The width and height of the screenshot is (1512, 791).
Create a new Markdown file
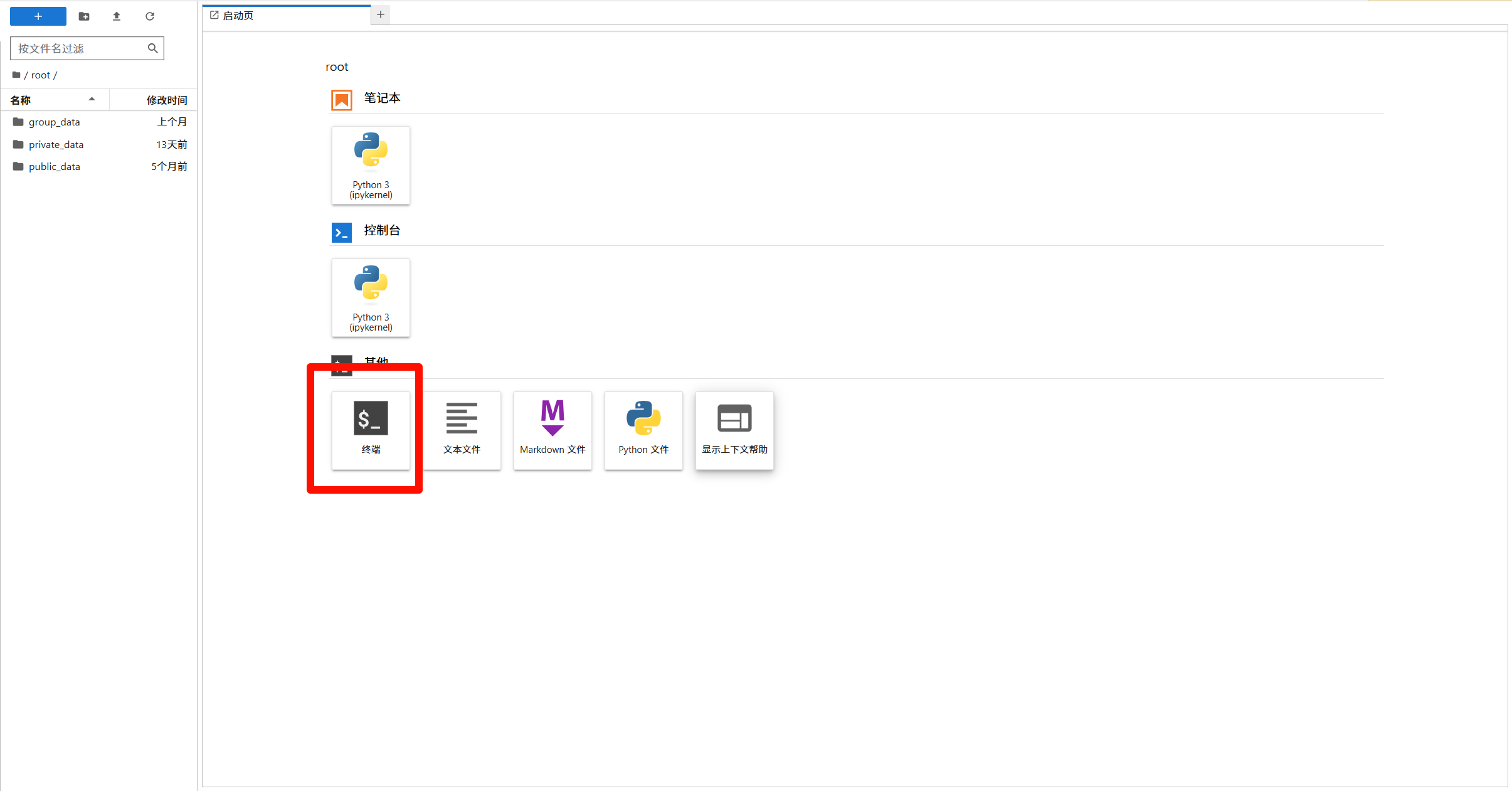(x=552, y=430)
